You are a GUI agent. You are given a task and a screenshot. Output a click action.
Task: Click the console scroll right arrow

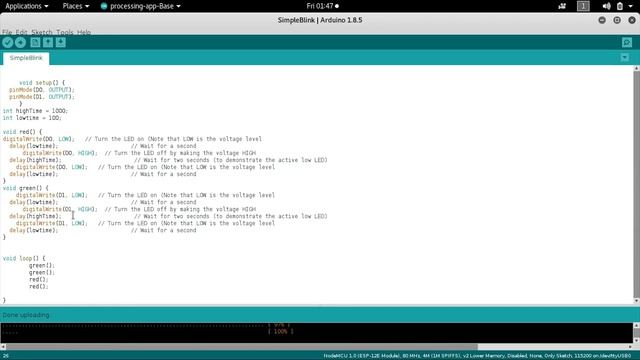point(631,347)
